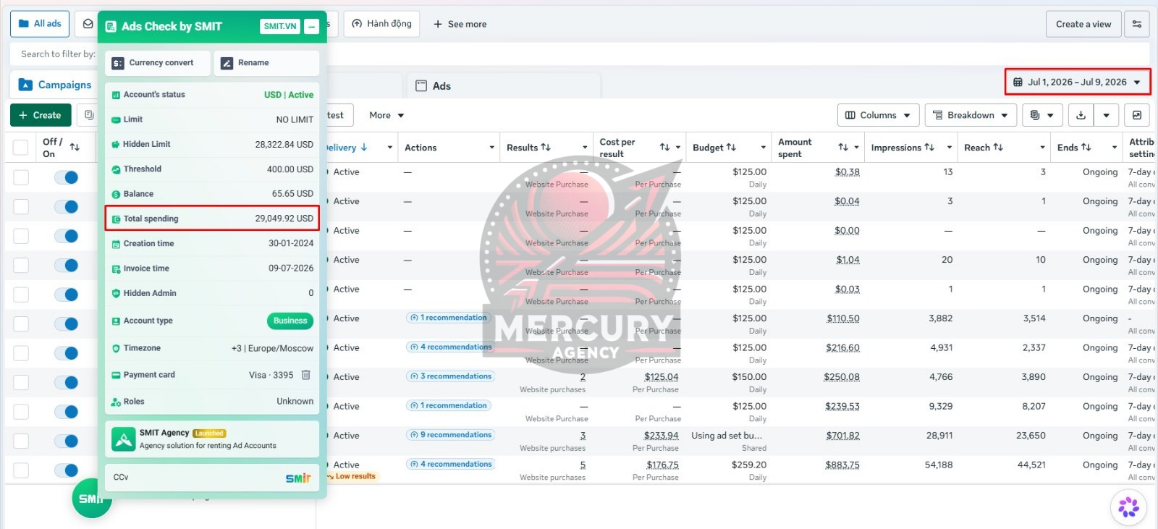This screenshot has width=1158, height=529.
Task: Click the export download icon
Action: pyautogui.click(x=1081, y=115)
